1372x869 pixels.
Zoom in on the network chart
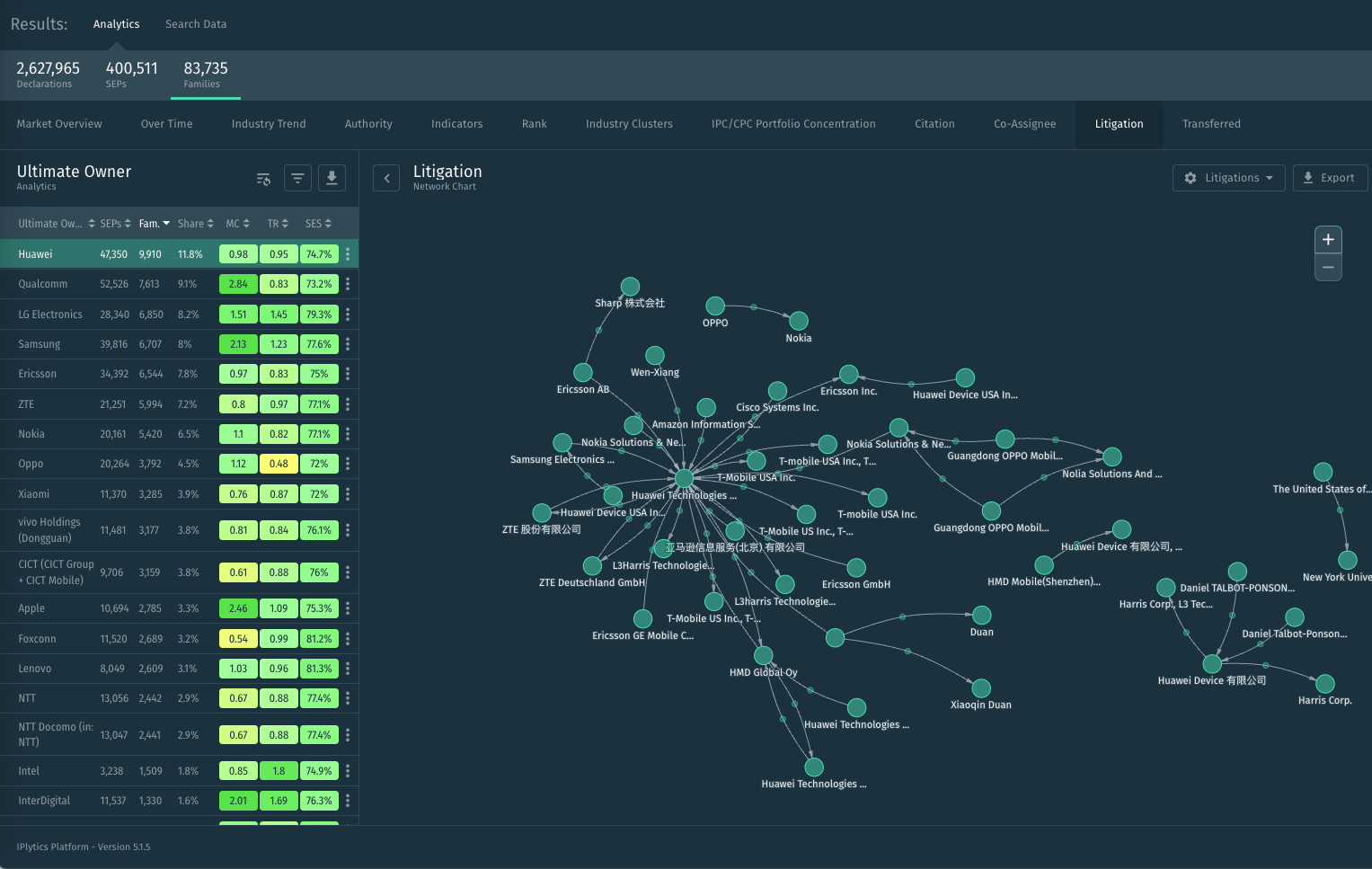[x=1328, y=240]
